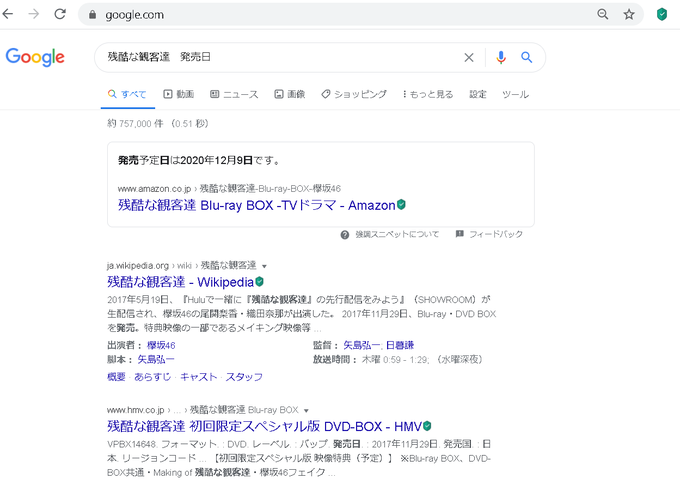Screen dimensions: 680x491
Task: Click the www.hmv.co.jp breadcrumb text
Action: [136, 410]
